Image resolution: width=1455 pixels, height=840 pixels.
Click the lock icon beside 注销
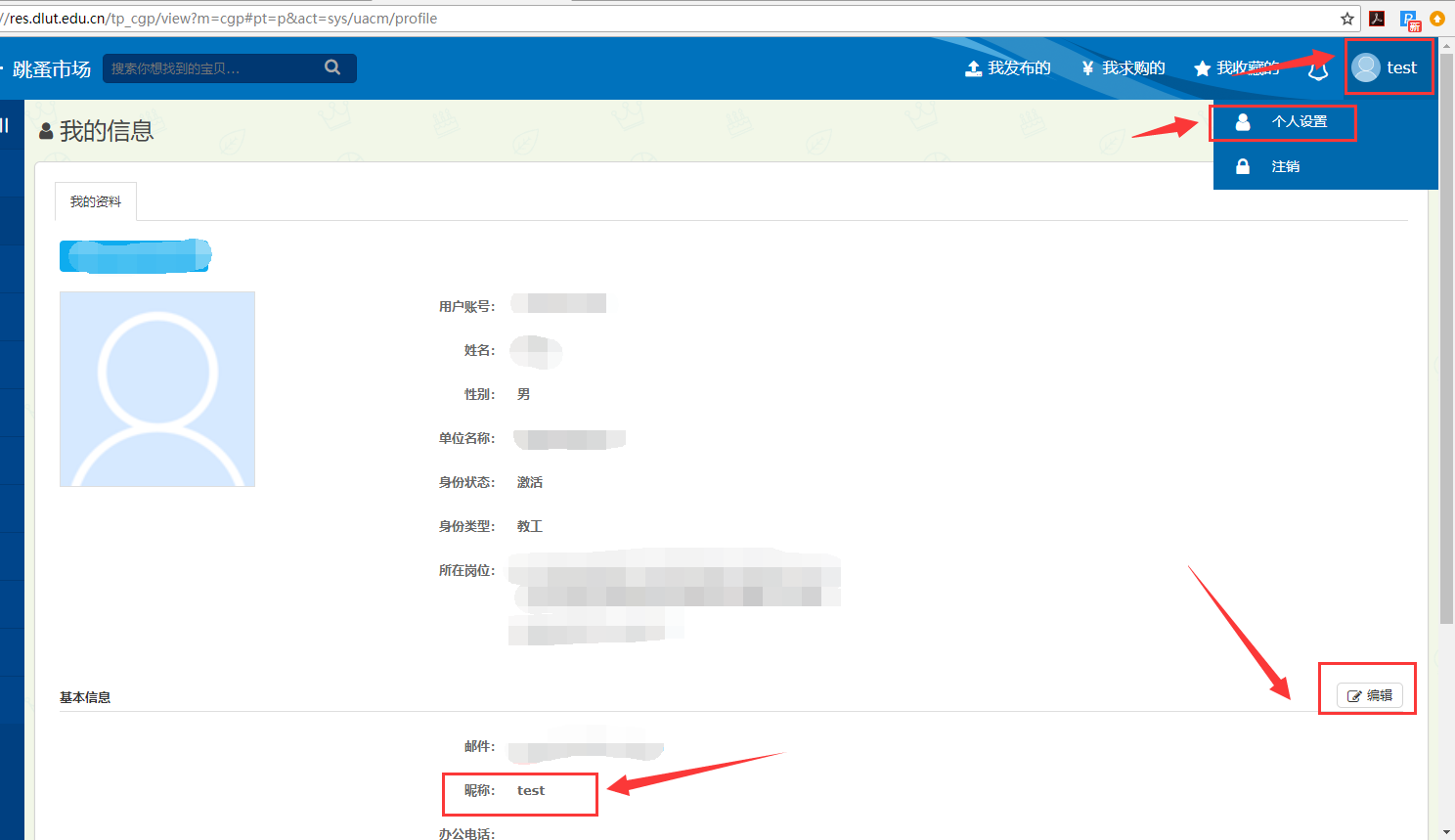[1243, 166]
